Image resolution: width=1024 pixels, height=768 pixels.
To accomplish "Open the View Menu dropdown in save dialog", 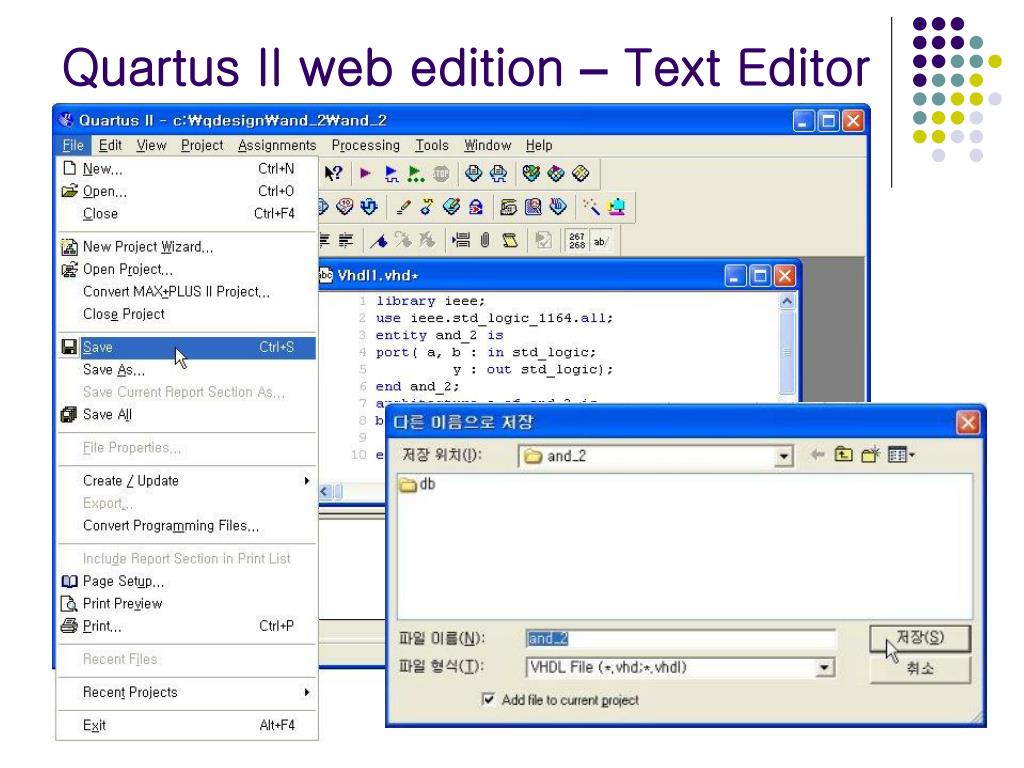I will click(901, 455).
